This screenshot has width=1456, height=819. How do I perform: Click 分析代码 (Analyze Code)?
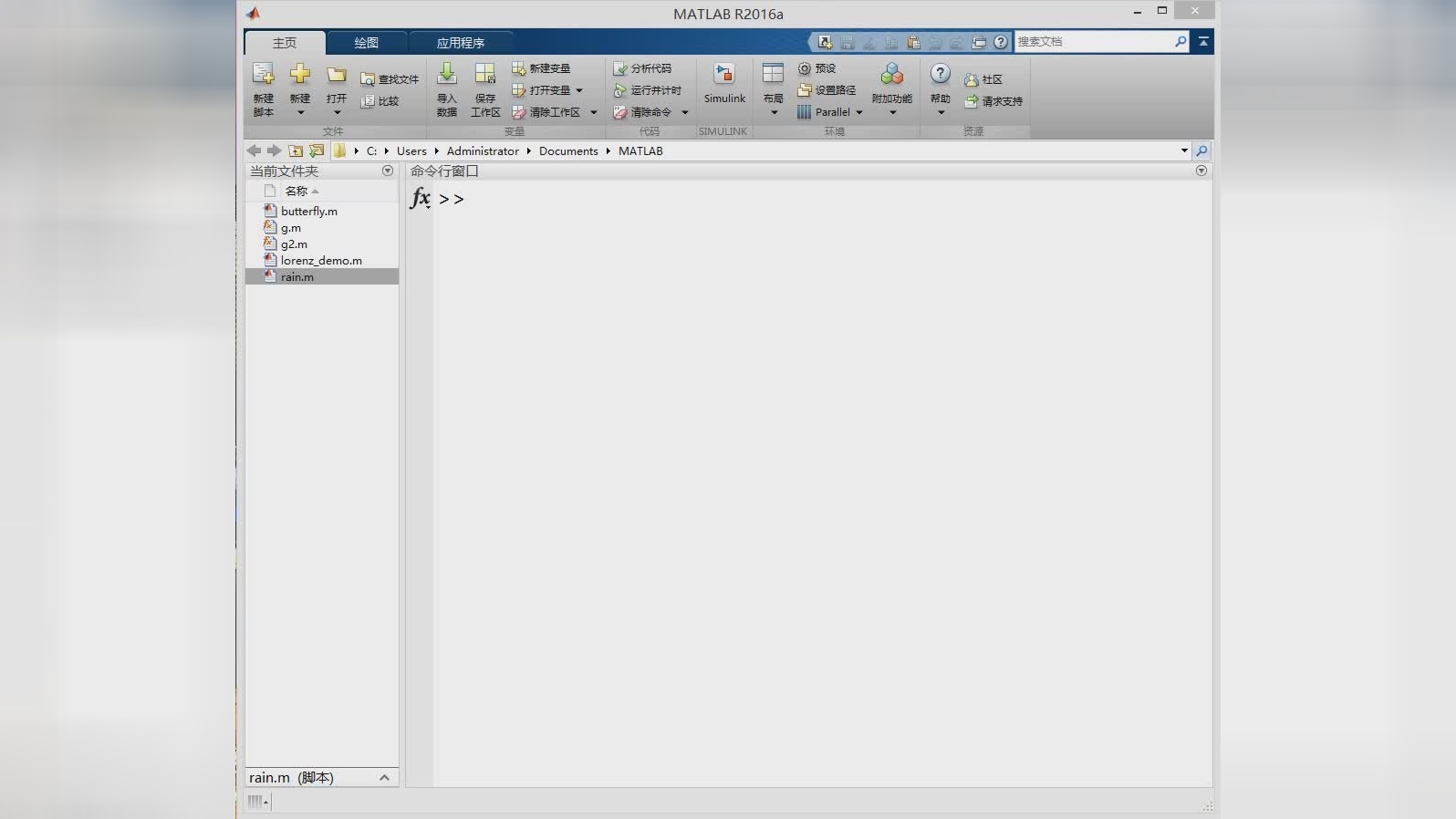point(642,68)
